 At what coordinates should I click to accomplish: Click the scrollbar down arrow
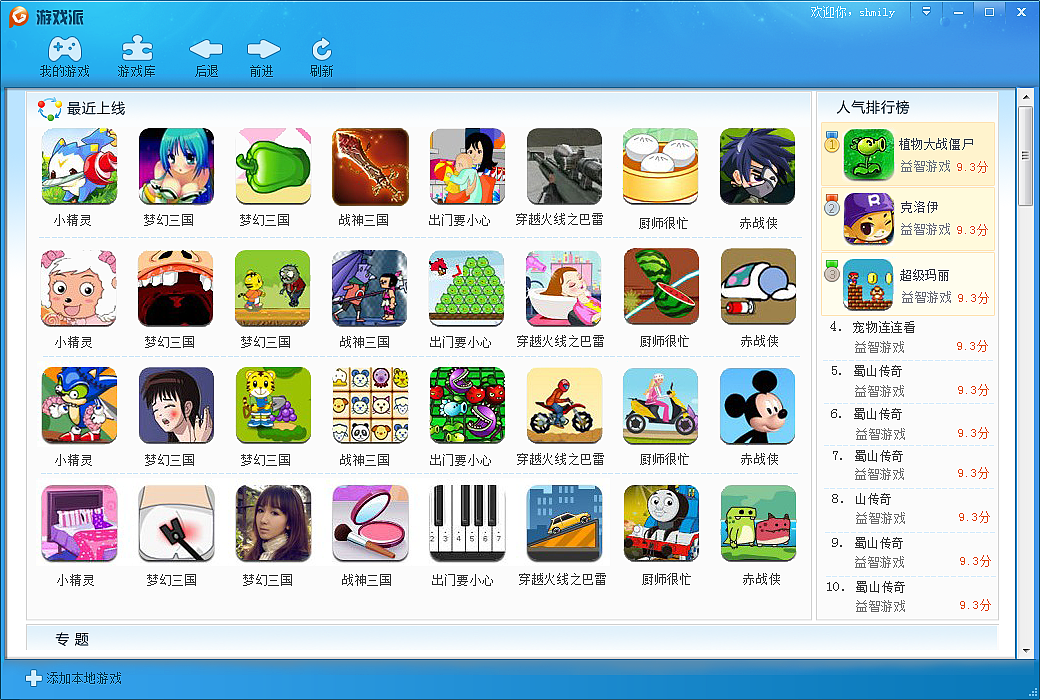[1026, 650]
